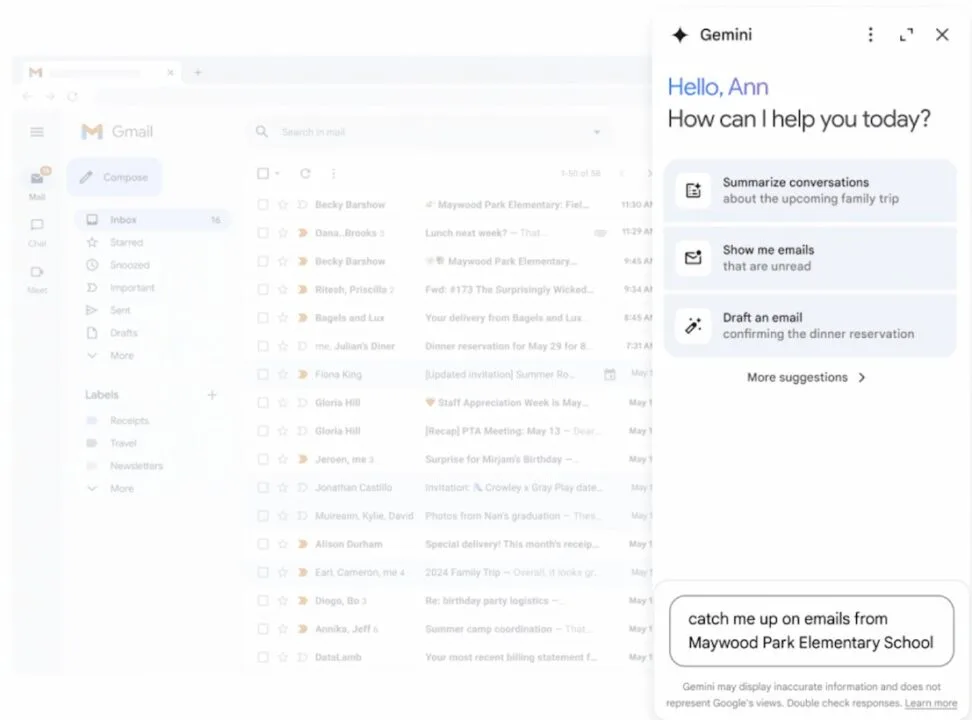The image size is (972, 720).
Task: Click the Compose pencil button
Action: pyautogui.click(x=114, y=178)
